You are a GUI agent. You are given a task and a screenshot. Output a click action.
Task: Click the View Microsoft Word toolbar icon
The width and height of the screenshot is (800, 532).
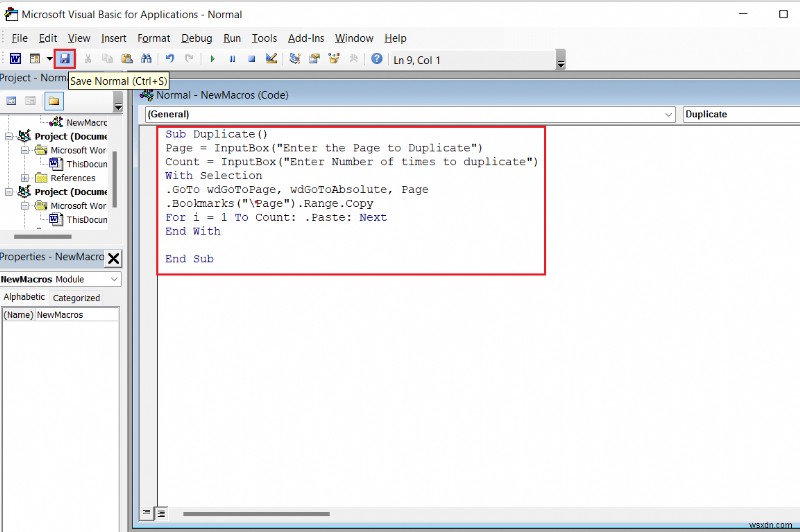[15, 59]
